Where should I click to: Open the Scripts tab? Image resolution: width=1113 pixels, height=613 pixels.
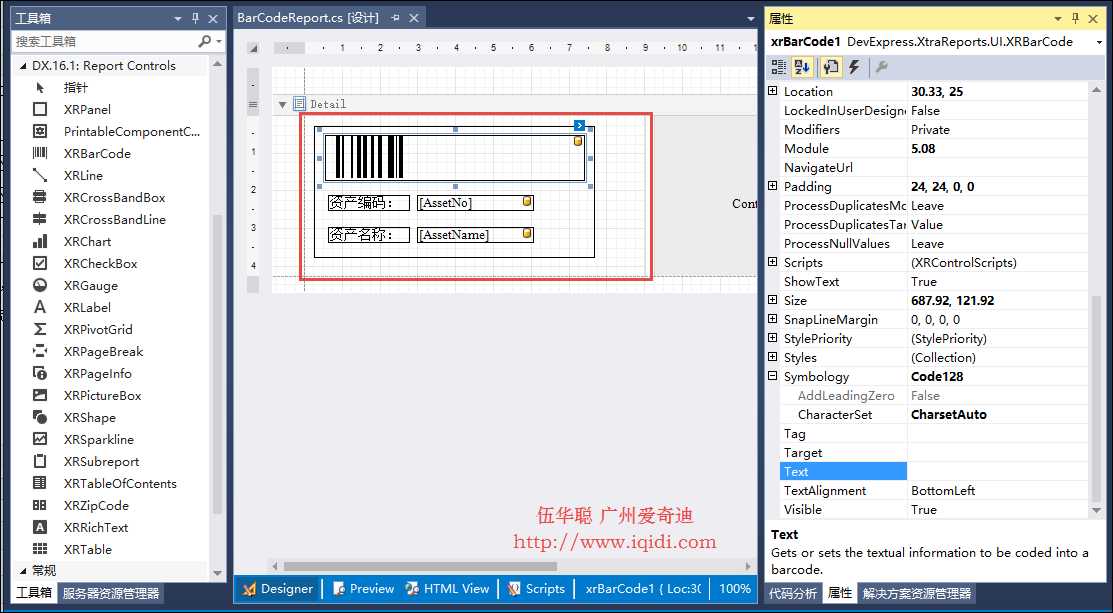point(537,589)
